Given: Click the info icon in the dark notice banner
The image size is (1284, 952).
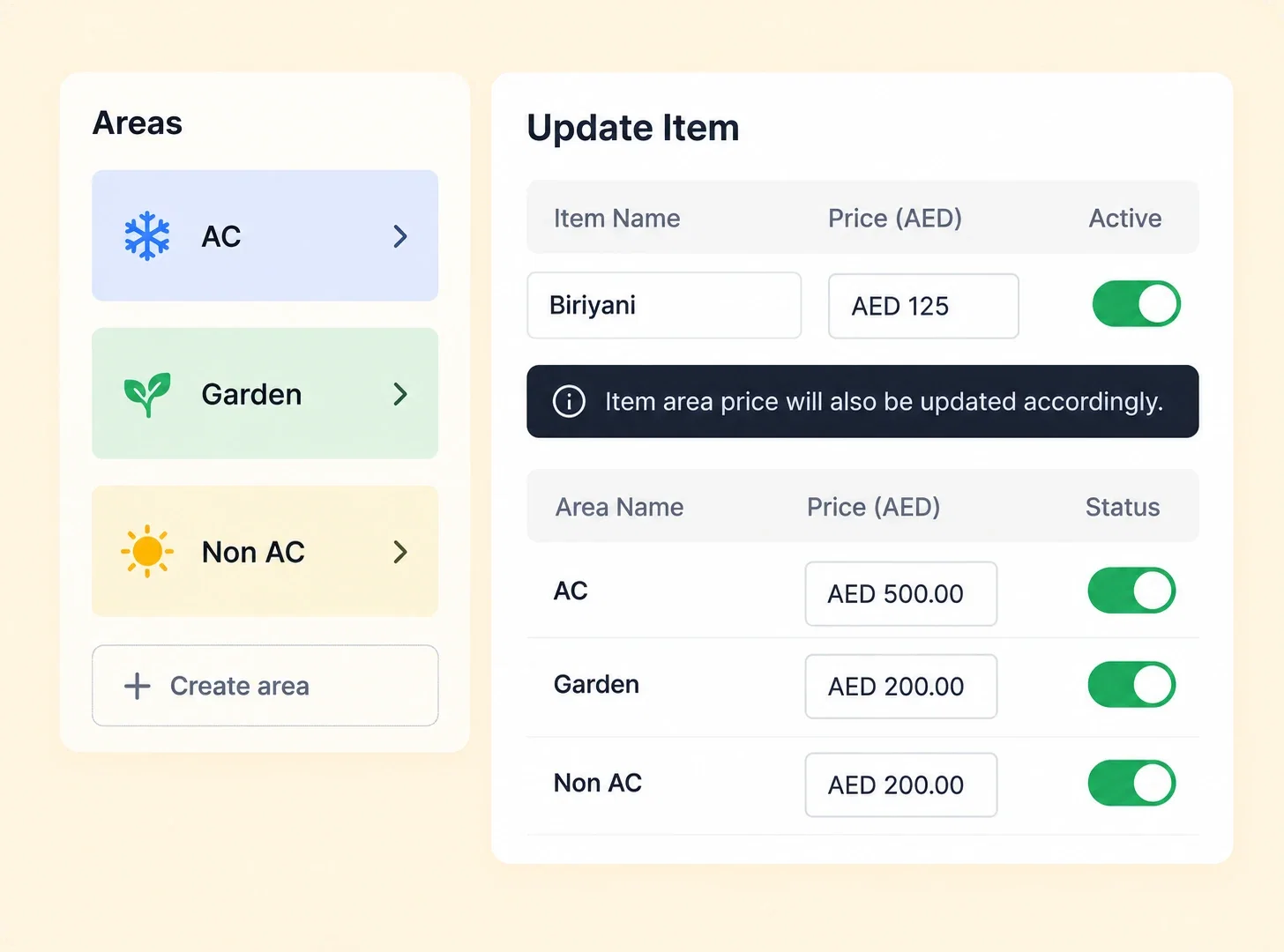Looking at the screenshot, I should coord(569,401).
